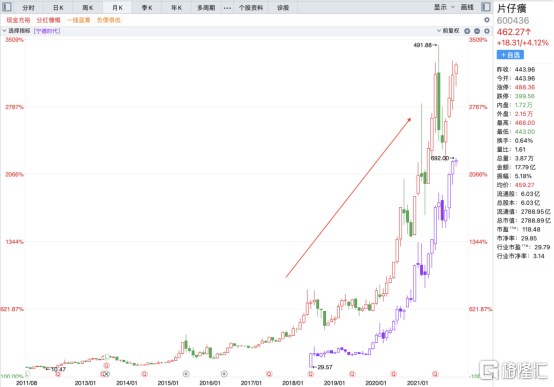Click the 分红慷慨 tag
The height and width of the screenshot is (387, 554).
point(48,20)
